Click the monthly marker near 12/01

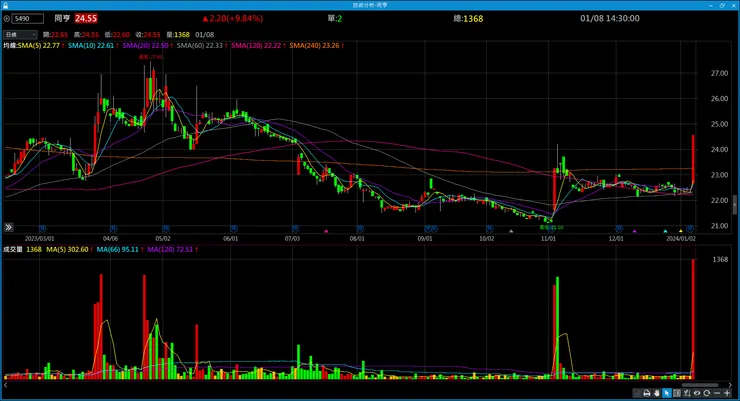[x=619, y=229]
